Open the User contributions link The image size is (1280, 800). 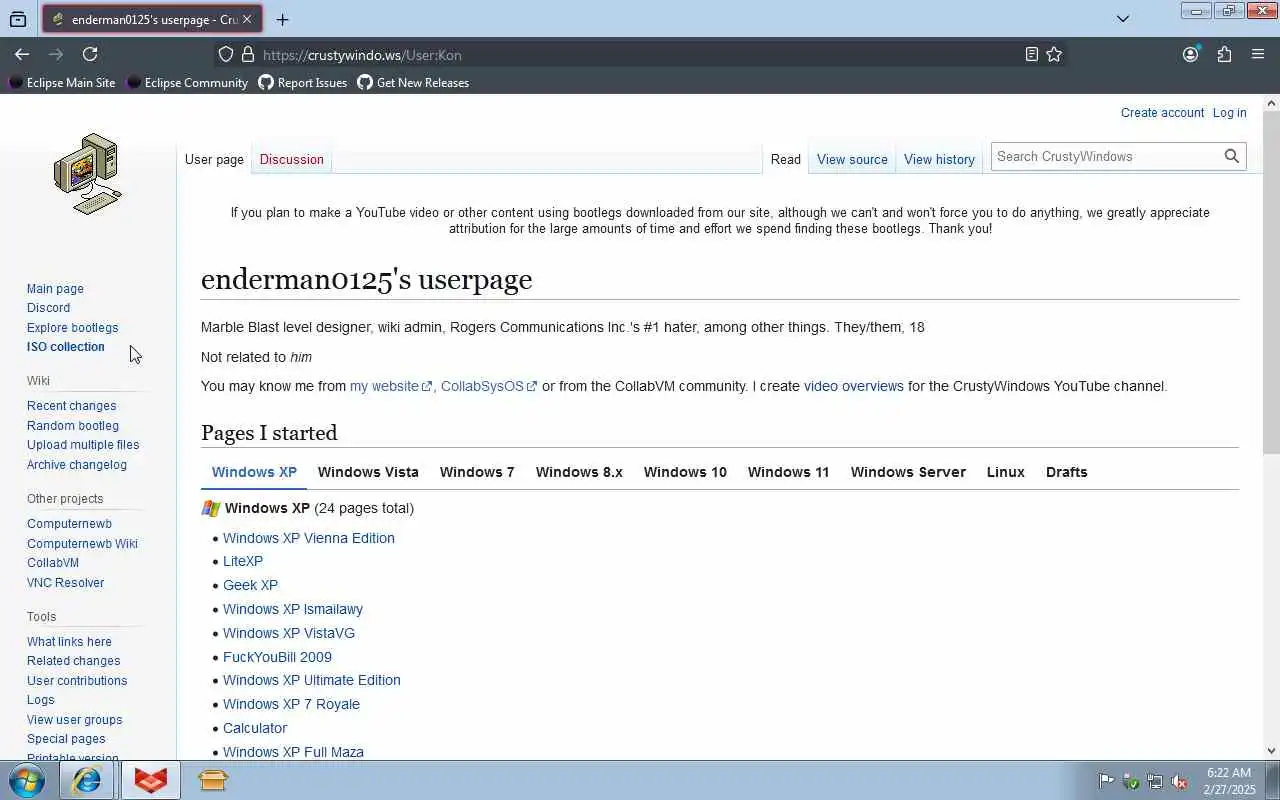[x=77, y=681]
